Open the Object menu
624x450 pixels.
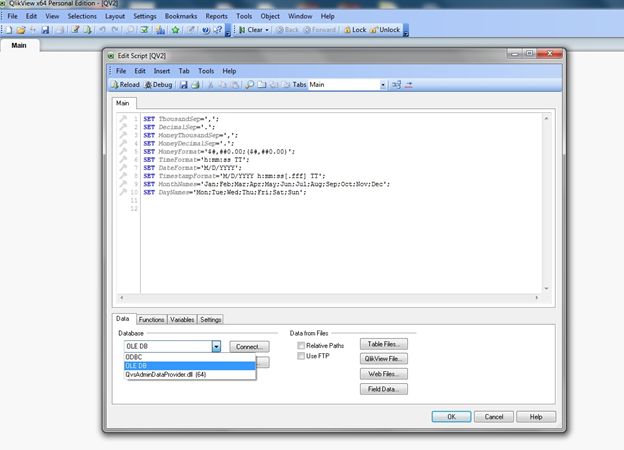coord(270,16)
